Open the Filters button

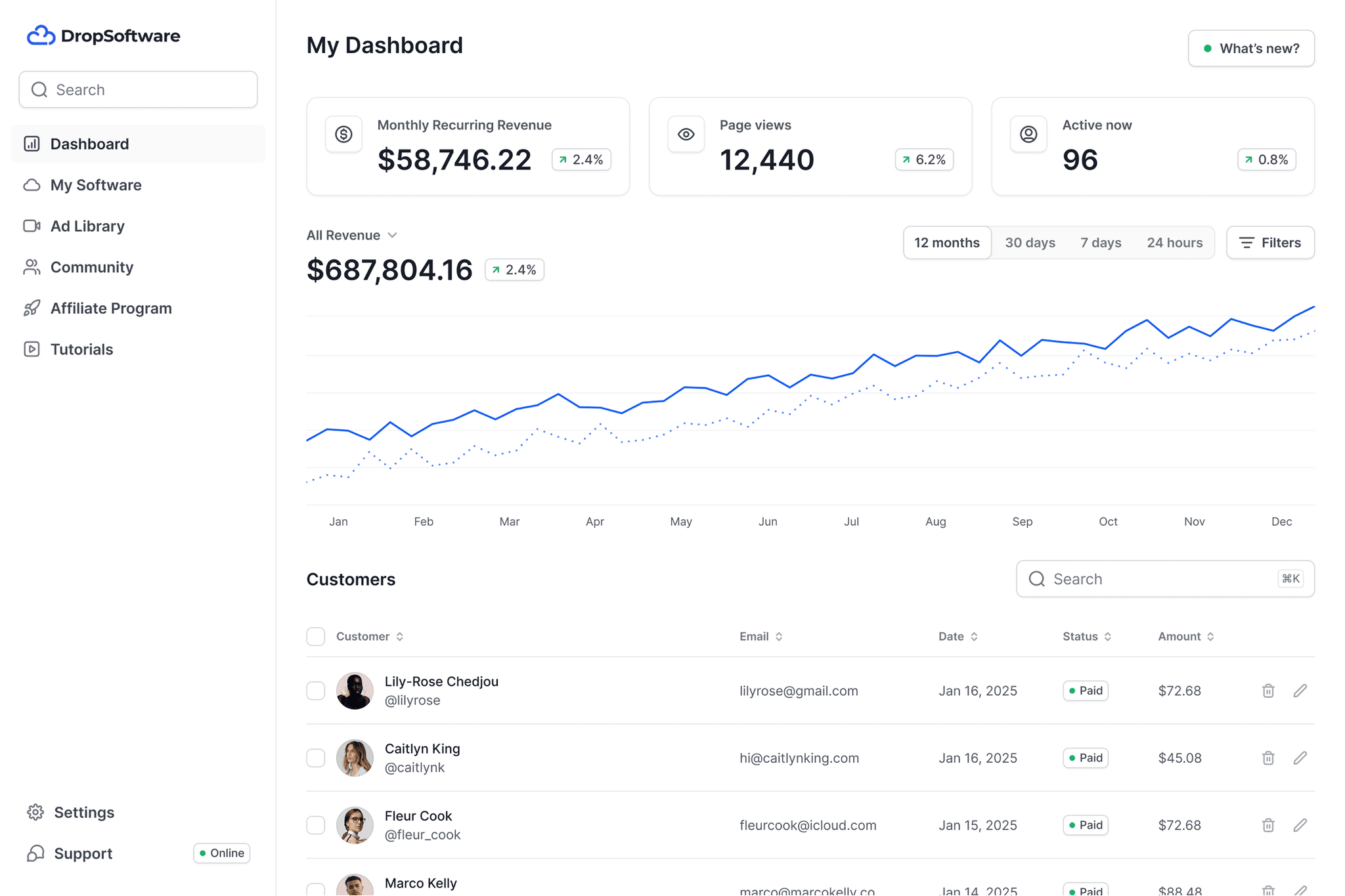click(1269, 243)
